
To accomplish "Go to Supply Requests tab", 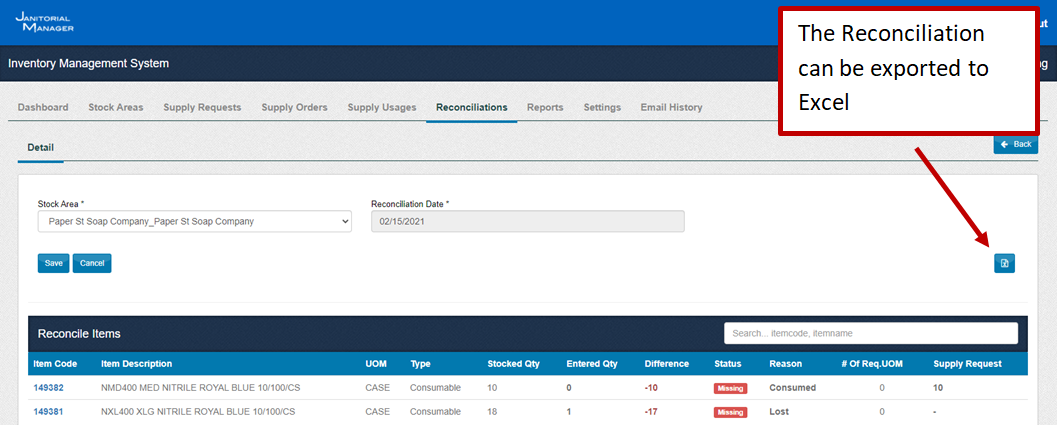I will (202, 107).
